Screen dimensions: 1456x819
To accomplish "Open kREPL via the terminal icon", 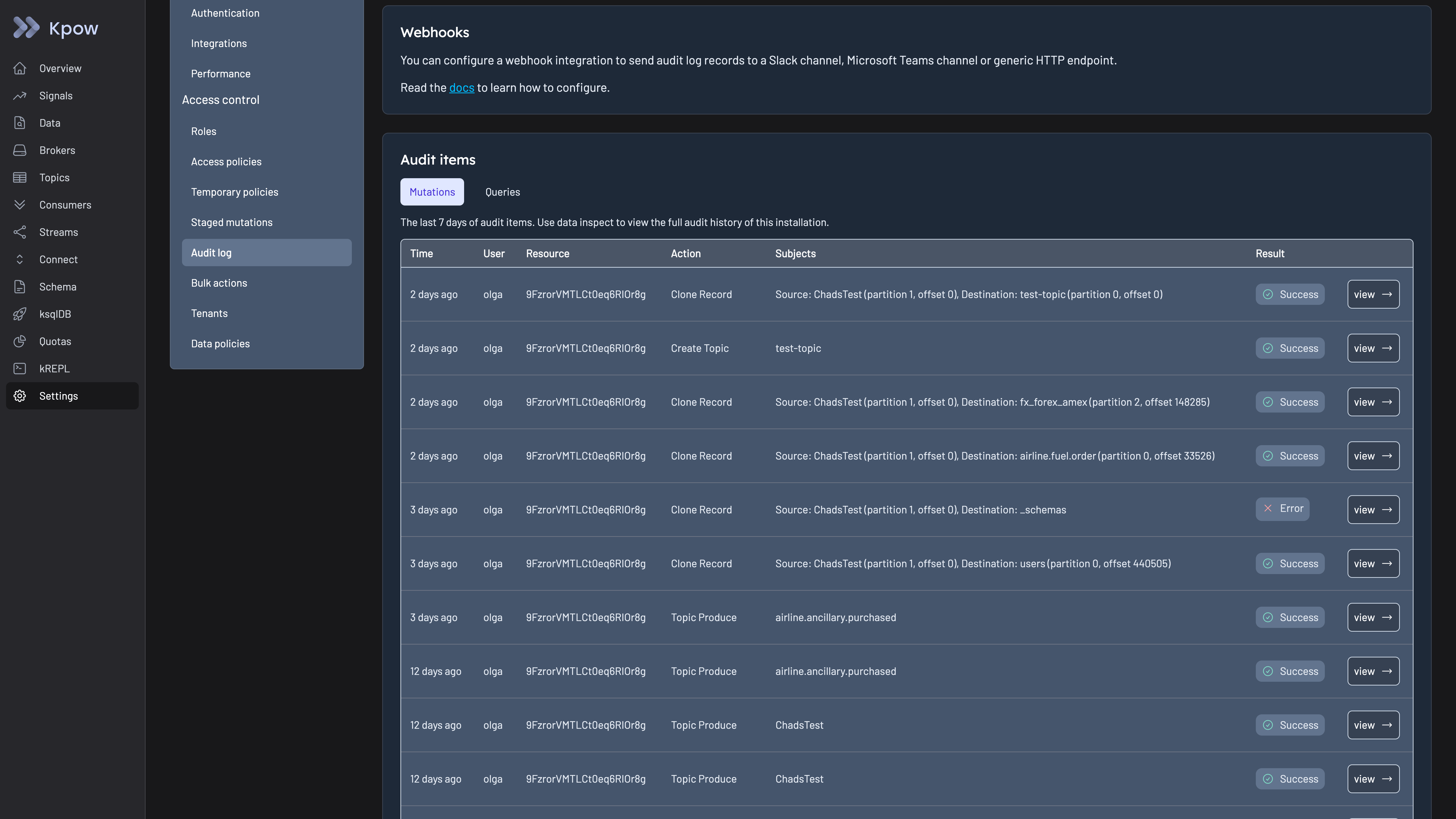I will [20, 369].
